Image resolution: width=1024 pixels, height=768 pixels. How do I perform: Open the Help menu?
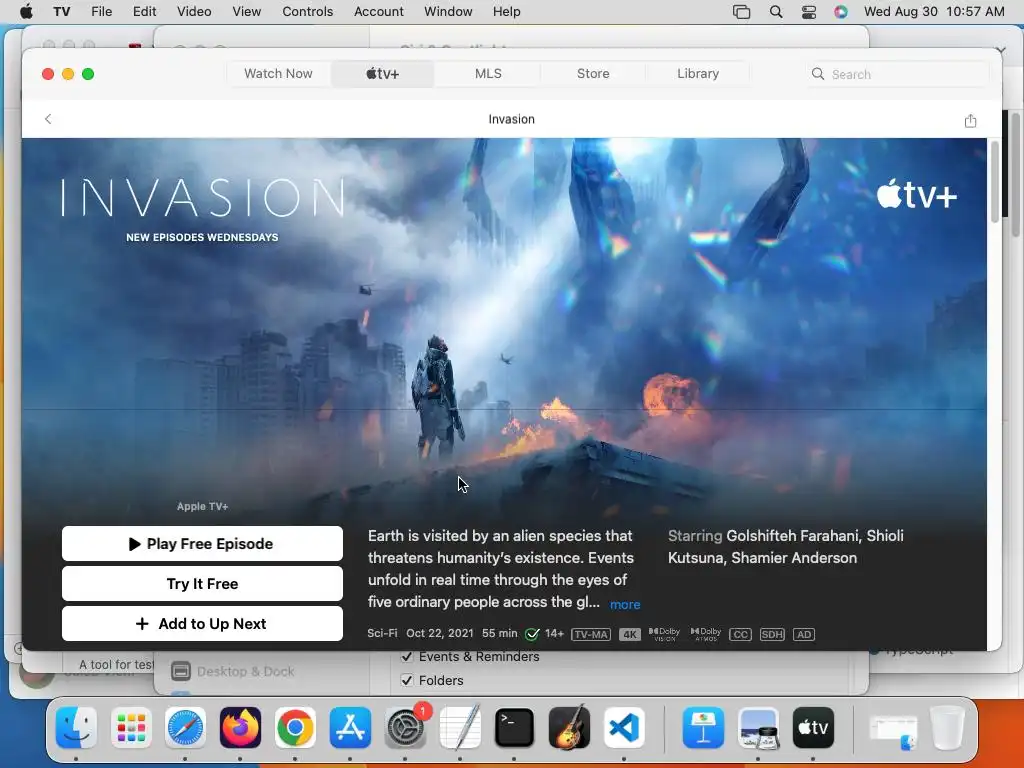coord(506,11)
